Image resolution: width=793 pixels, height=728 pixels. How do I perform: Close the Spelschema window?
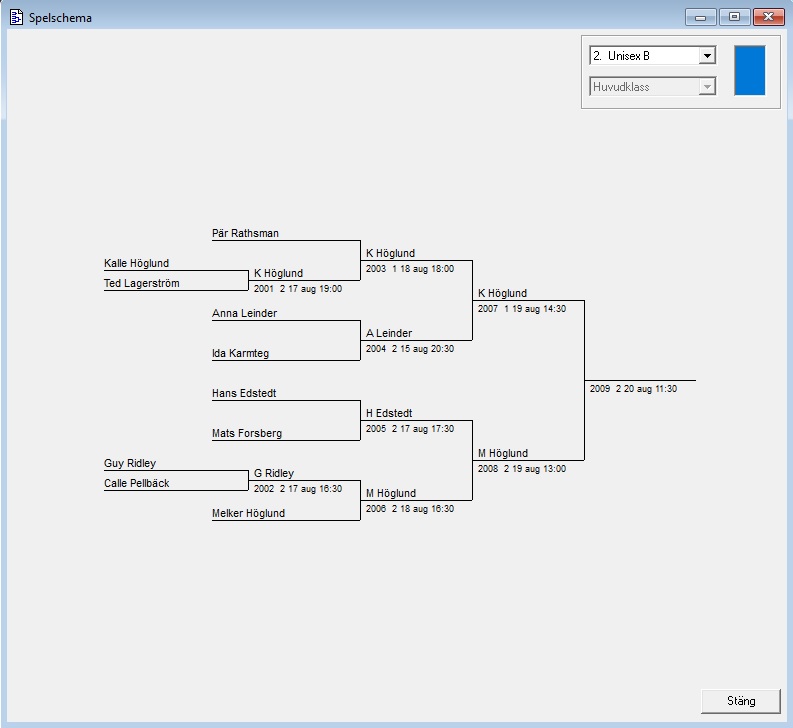coord(767,17)
